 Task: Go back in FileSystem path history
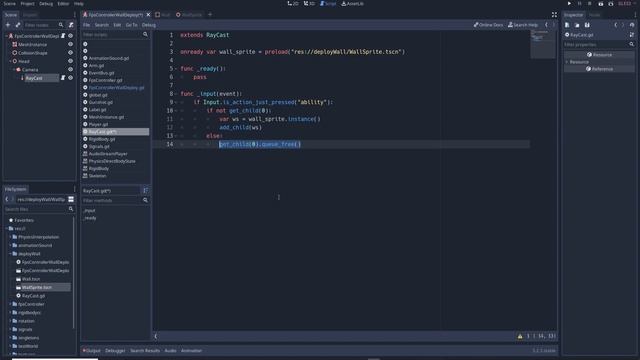pyautogui.click(x=7, y=199)
